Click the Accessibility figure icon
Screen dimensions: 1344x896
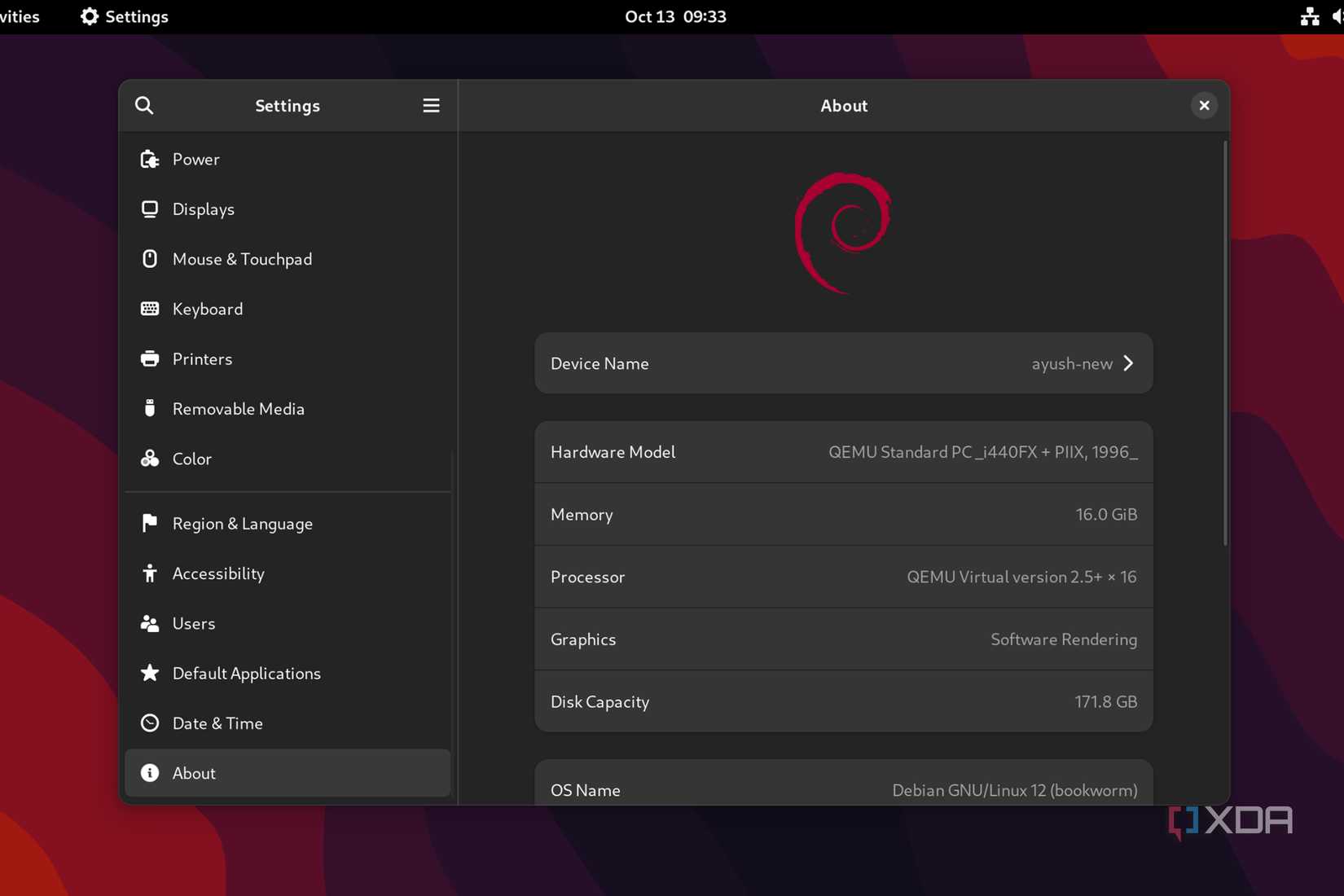click(150, 573)
